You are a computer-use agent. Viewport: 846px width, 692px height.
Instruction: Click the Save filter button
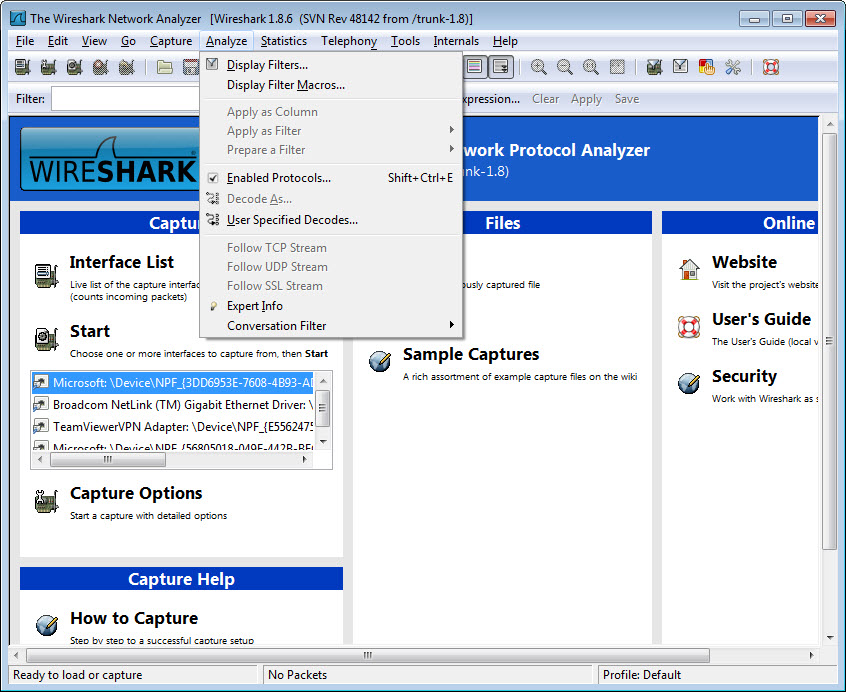tap(627, 99)
